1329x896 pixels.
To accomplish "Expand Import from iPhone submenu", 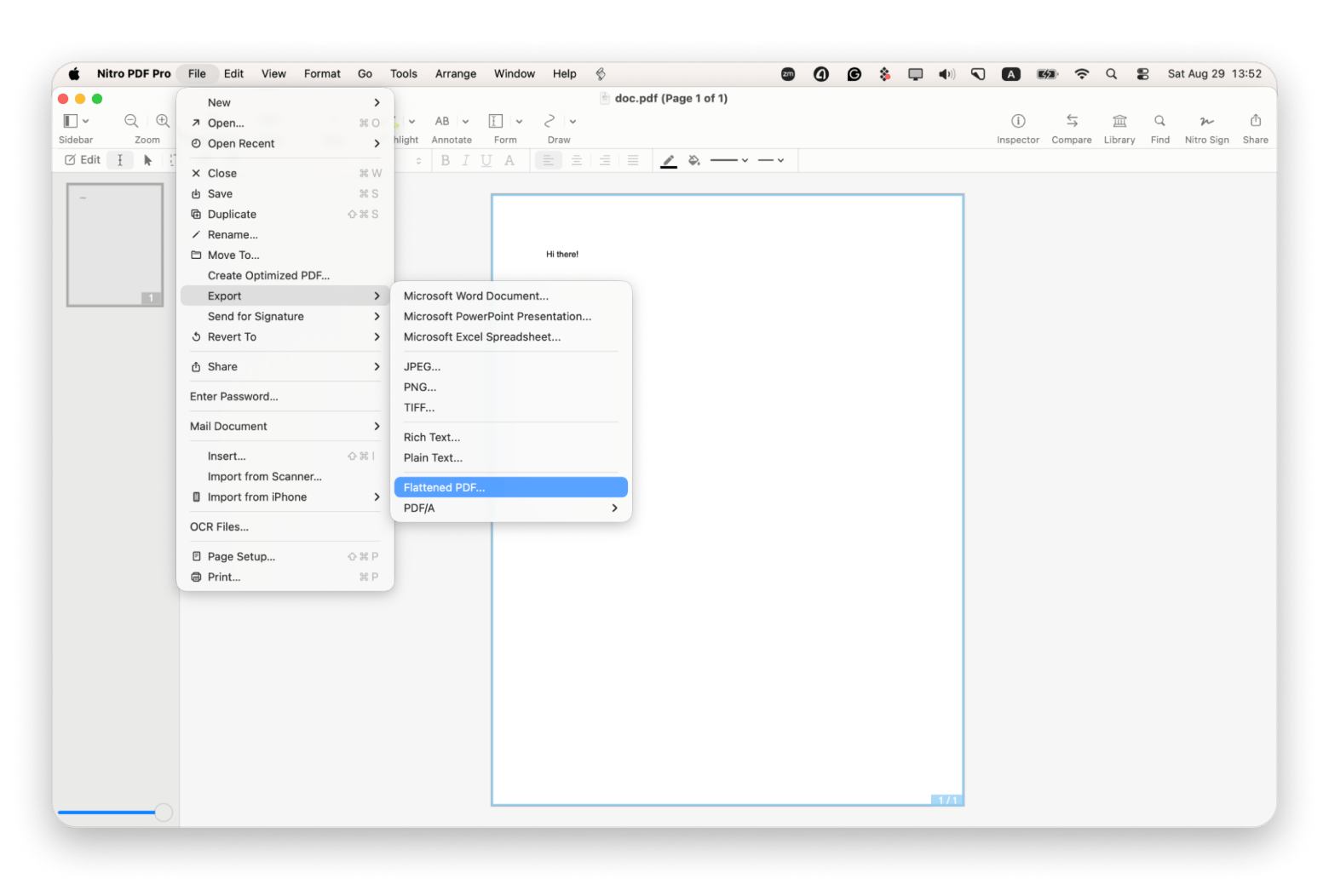I will click(285, 497).
